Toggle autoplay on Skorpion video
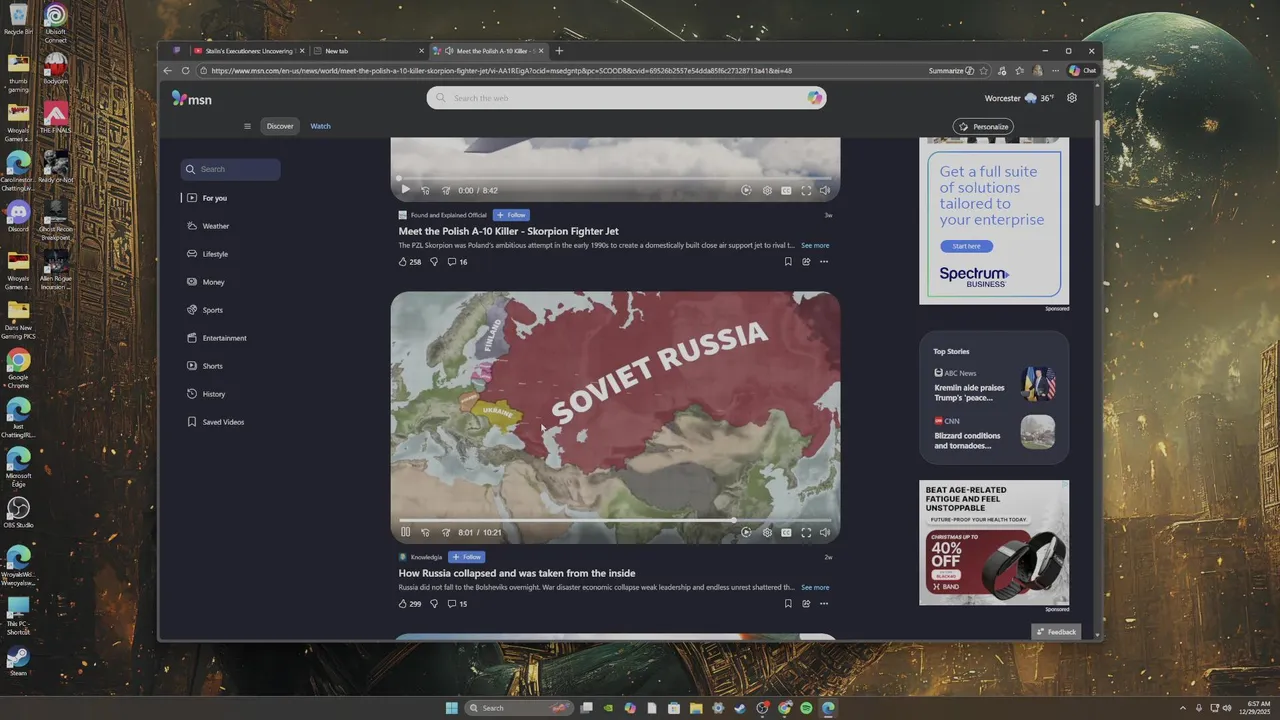 [x=746, y=190]
